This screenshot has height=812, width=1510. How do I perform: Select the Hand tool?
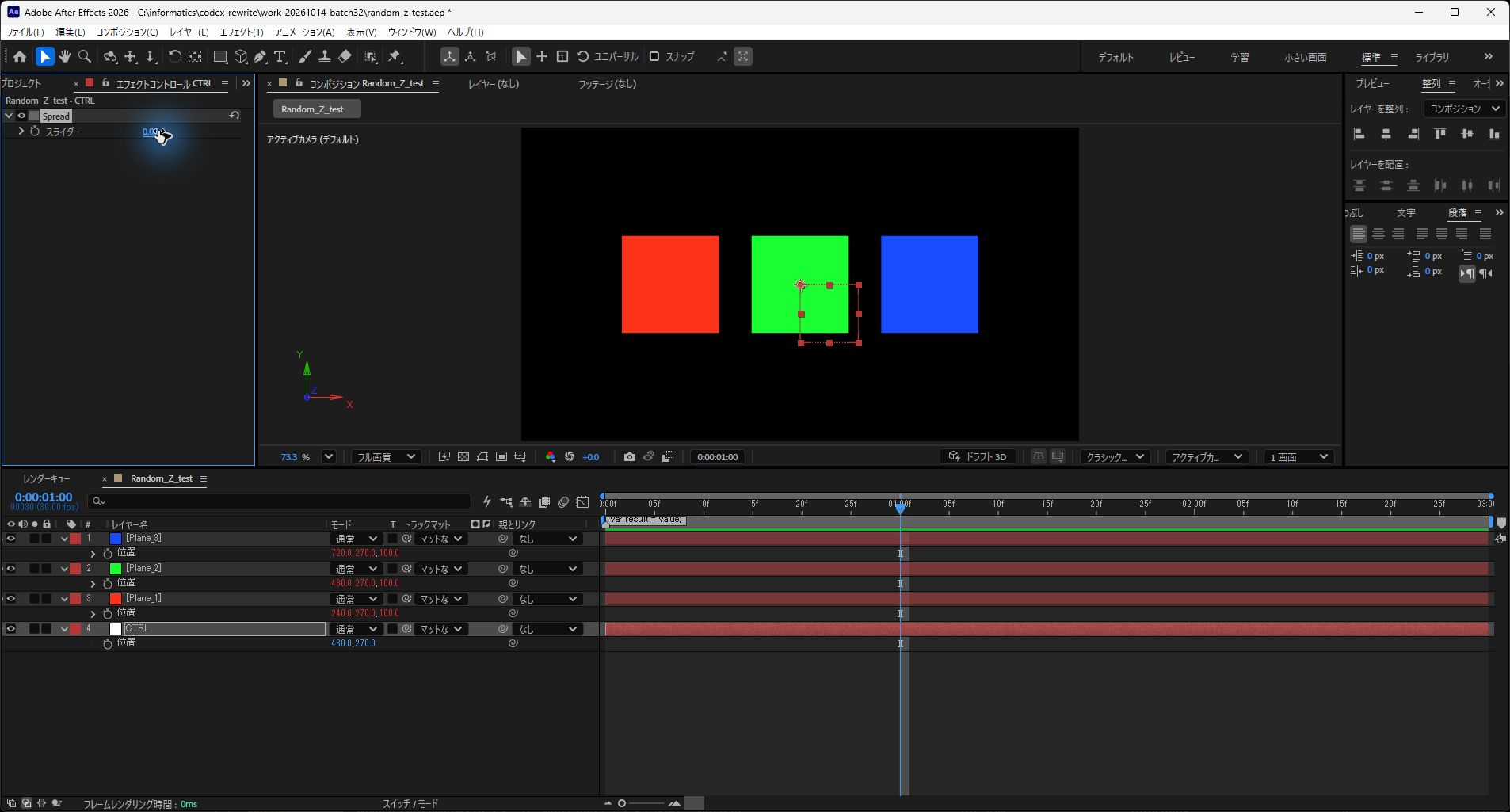(x=64, y=56)
